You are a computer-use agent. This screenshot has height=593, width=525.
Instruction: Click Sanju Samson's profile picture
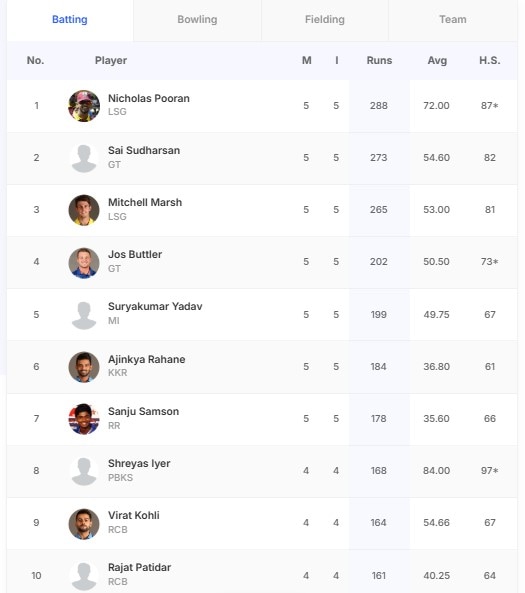point(84,419)
